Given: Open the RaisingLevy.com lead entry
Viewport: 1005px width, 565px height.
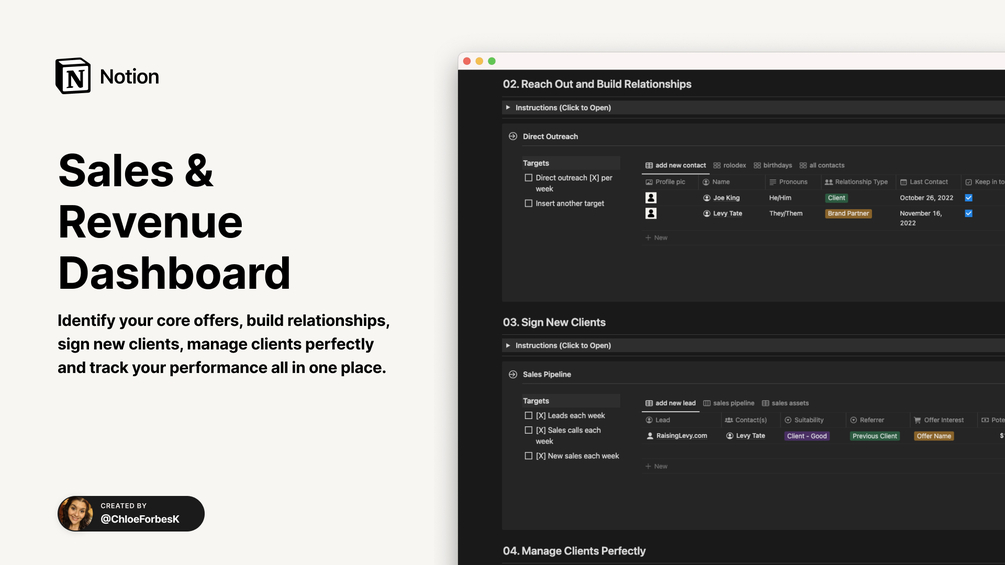Looking at the screenshot, I should coord(681,436).
